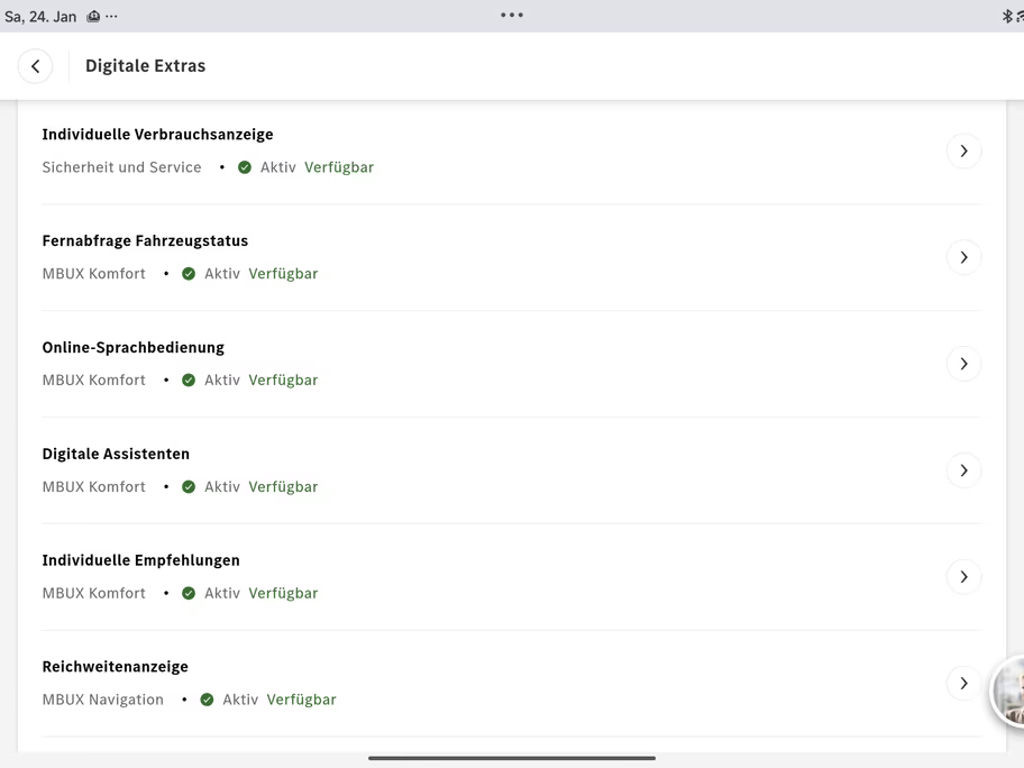Choose the Individuelle Empfehlungen list title
The width and height of the screenshot is (1024, 768).
point(141,561)
